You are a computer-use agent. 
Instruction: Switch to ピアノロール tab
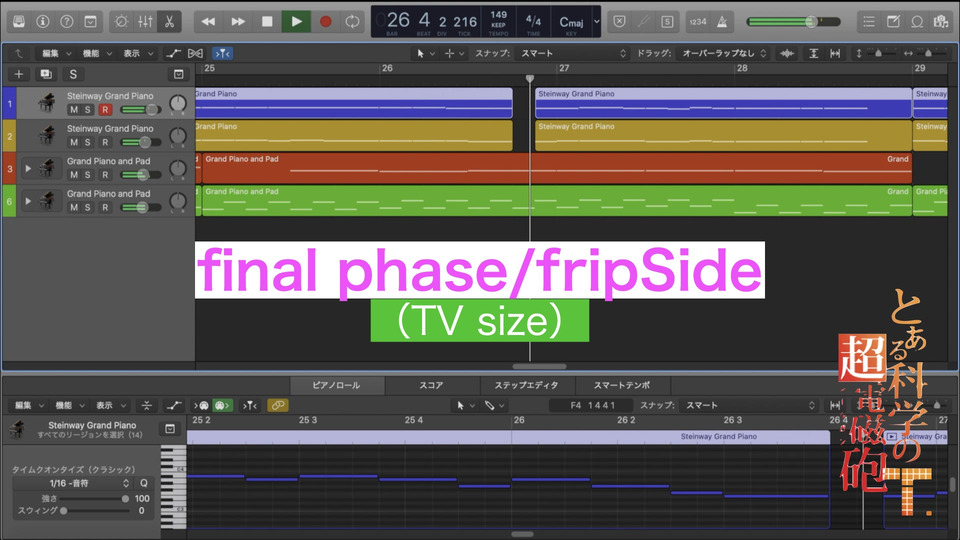point(336,385)
